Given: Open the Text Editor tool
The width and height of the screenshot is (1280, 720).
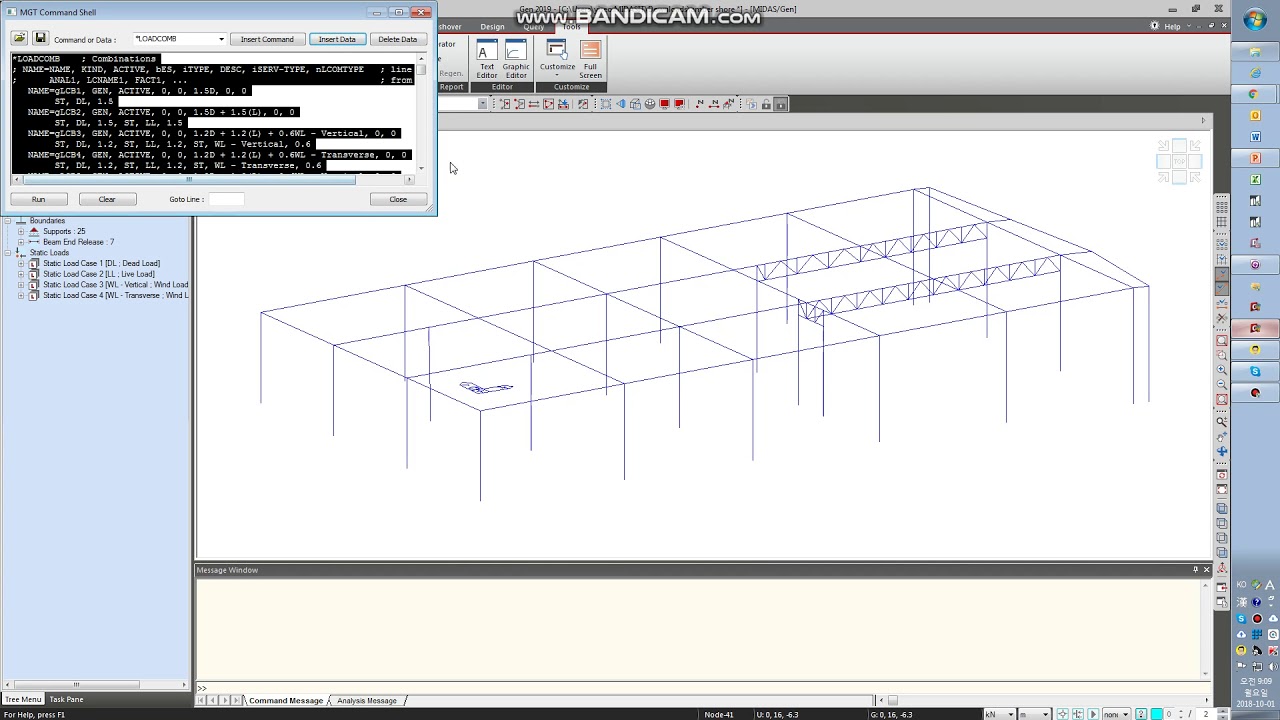Looking at the screenshot, I should 486,60.
